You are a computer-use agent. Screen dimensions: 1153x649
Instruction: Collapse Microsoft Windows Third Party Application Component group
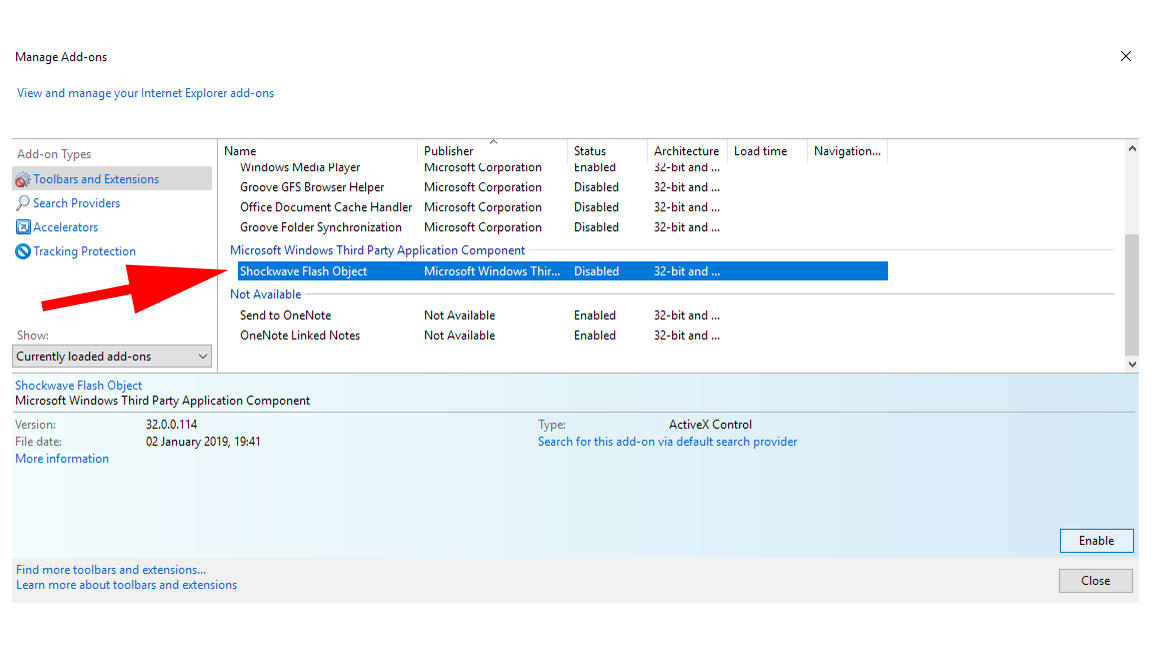[x=377, y=250]
